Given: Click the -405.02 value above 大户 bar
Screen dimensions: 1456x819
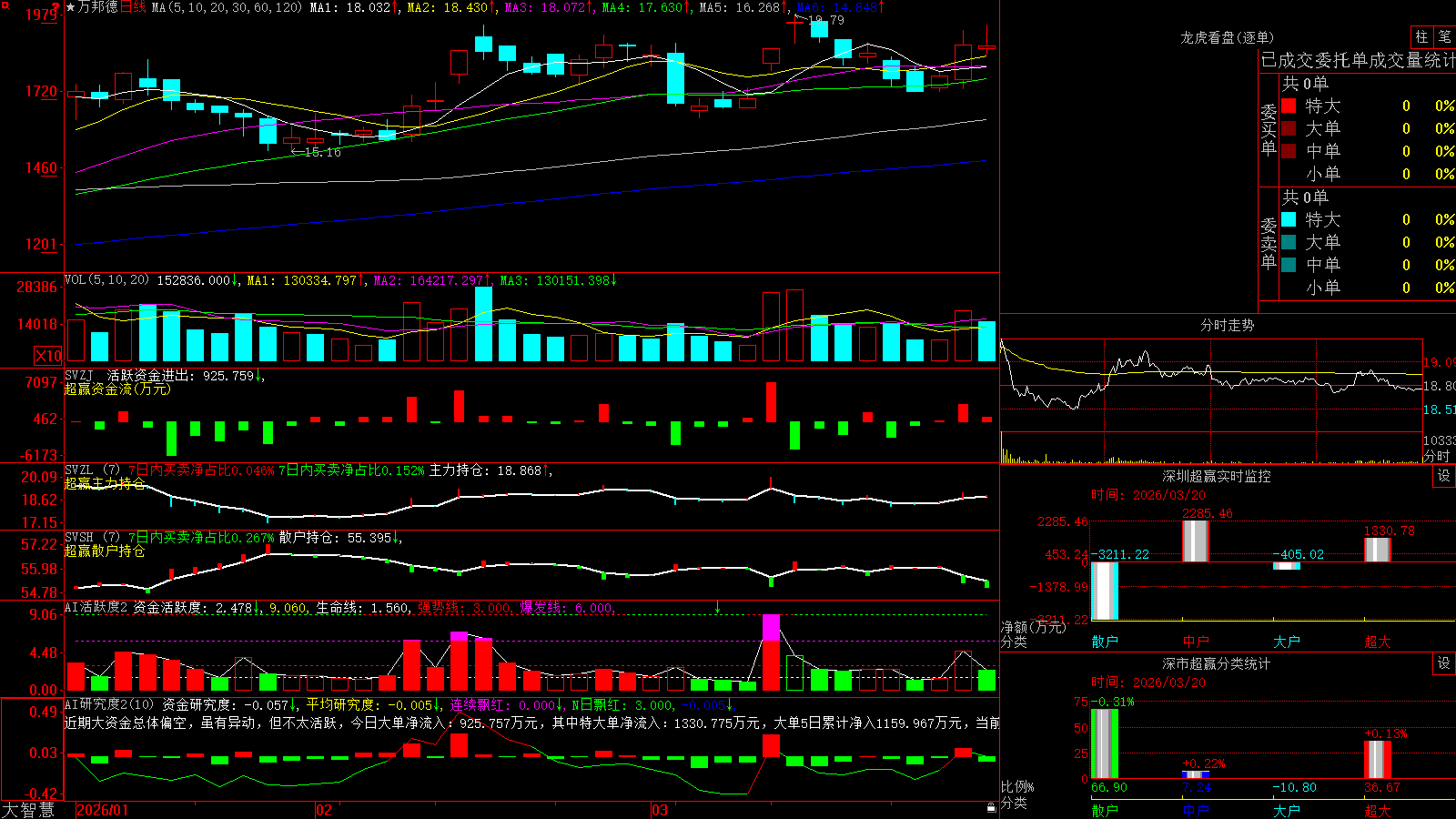Looking at the screenshot, I should coord(1299,554).
